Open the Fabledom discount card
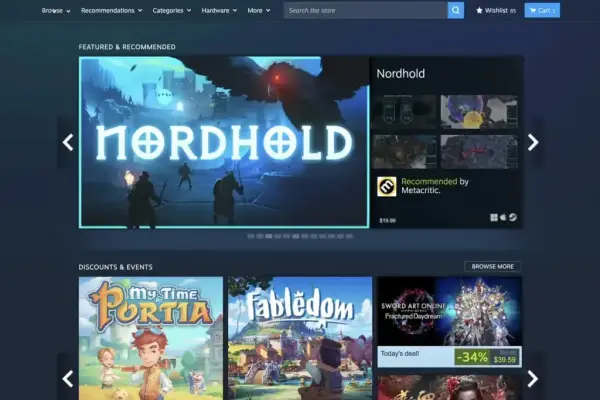600x400 pixels. tap(300, 338)
